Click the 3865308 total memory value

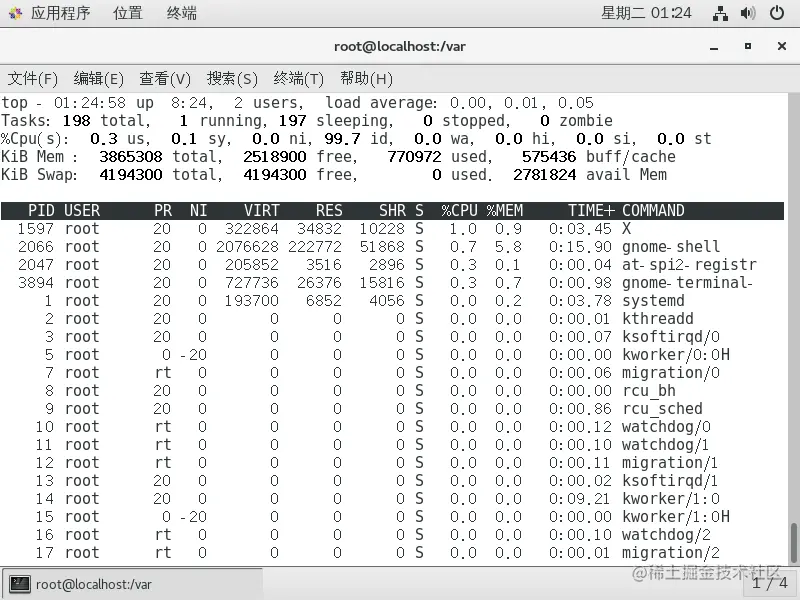click(131, 157)
